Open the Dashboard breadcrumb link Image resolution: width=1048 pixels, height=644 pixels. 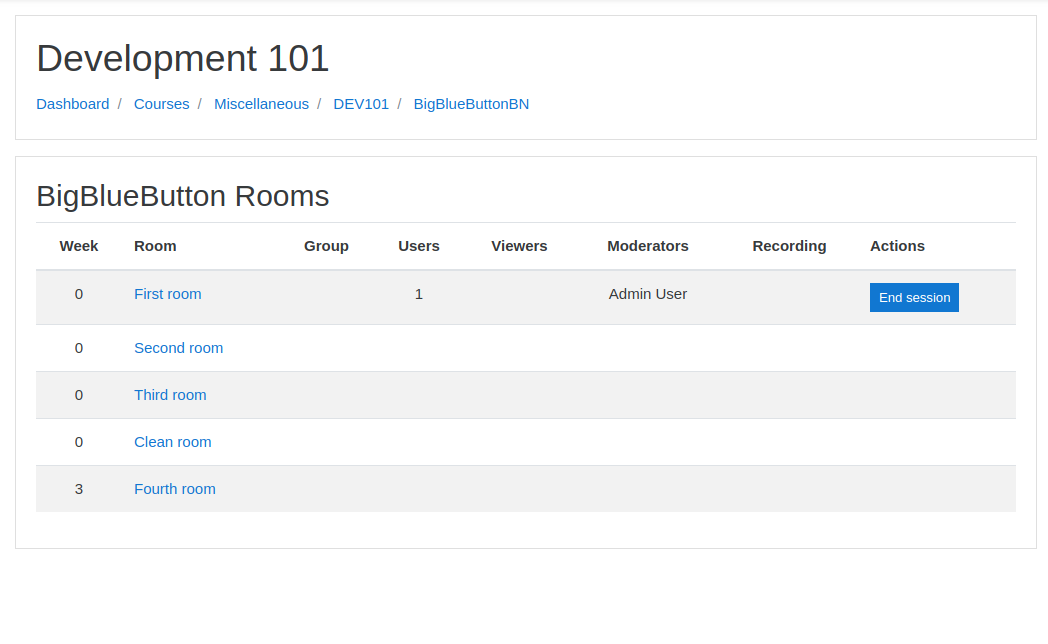(x=73, y=104)
